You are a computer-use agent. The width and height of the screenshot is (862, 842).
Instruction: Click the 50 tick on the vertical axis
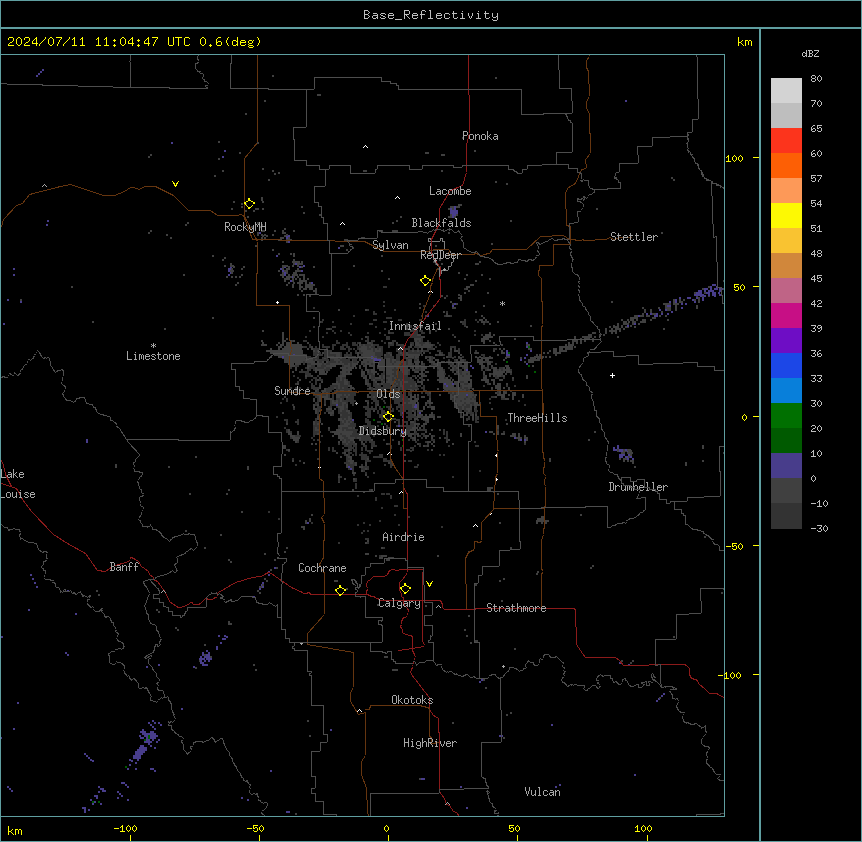(739, 287)
